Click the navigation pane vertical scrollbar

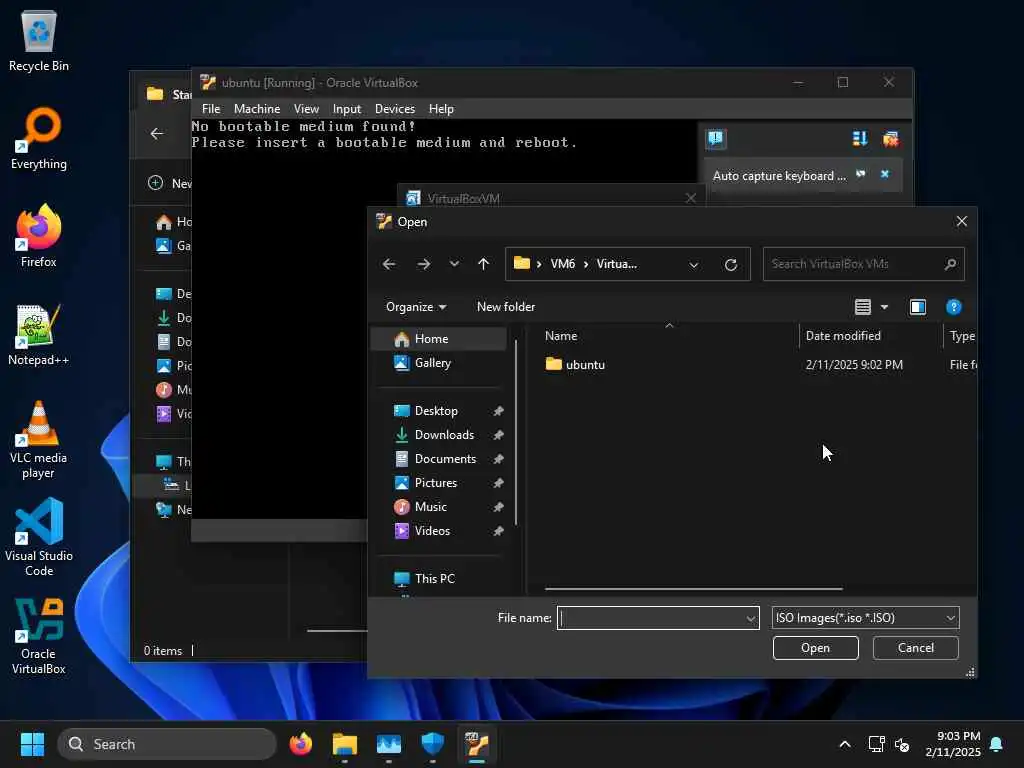point(516,432)
